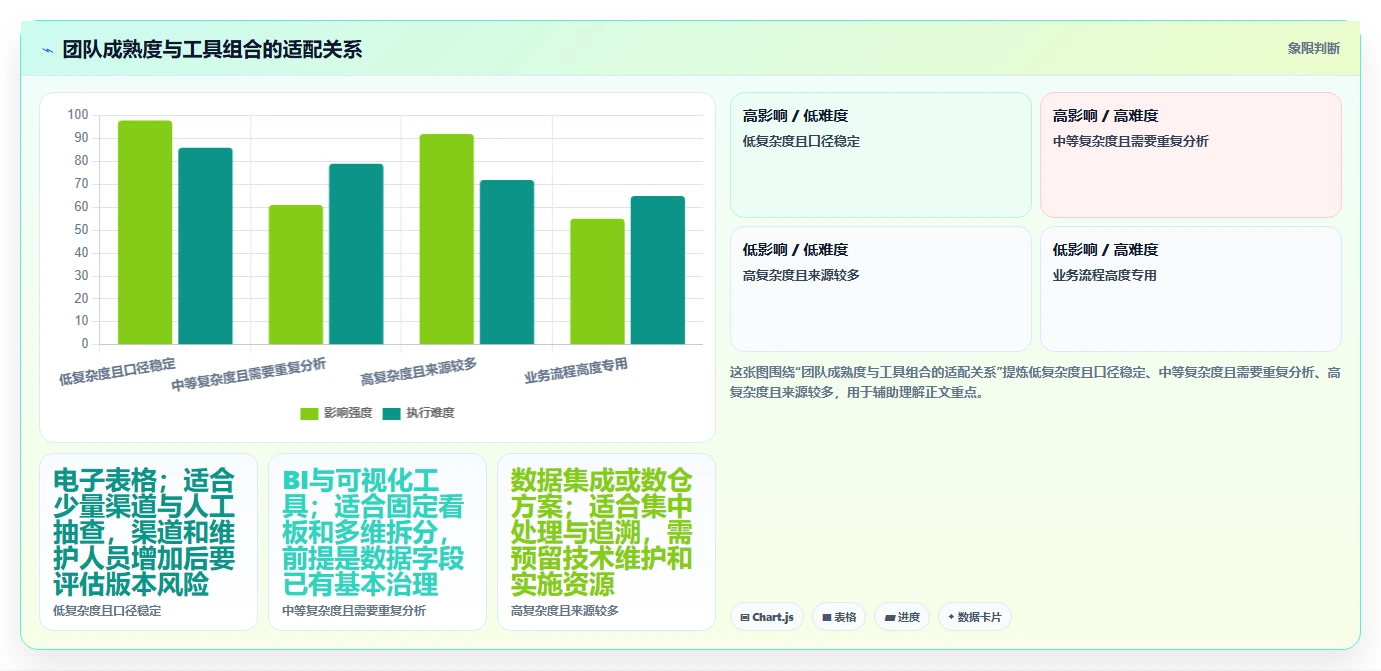The image size is (1381, 671).
Task: Click the teal bar for 业务流程高度专用
Action: (x=658, y=270)
